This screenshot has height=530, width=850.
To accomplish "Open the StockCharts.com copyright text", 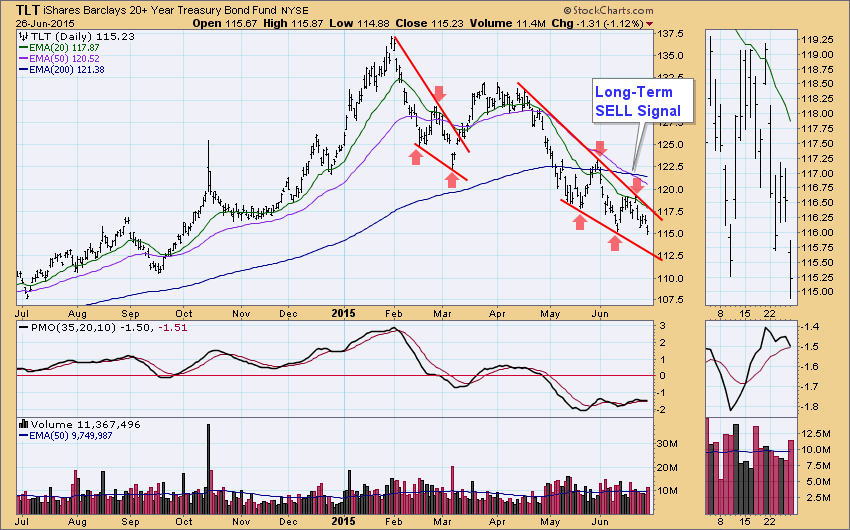I will (x=608, y=10).
